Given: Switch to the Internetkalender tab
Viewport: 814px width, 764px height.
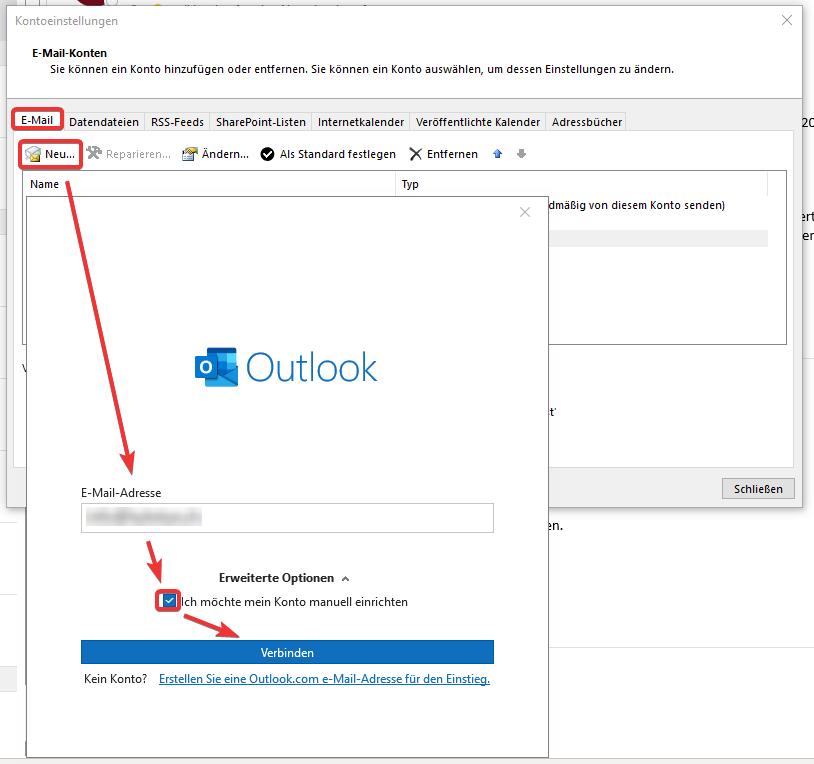Looking at the screenshot, I should (x=361, y=122).
